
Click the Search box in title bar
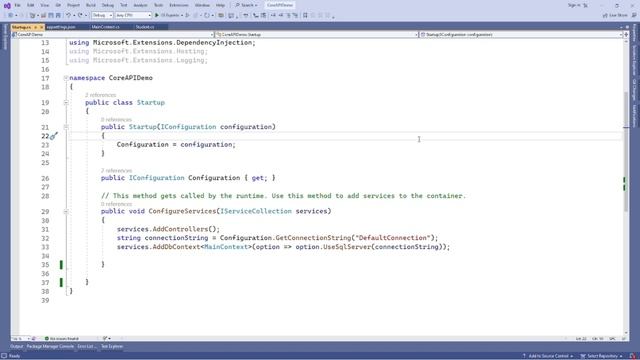point(247,5)
